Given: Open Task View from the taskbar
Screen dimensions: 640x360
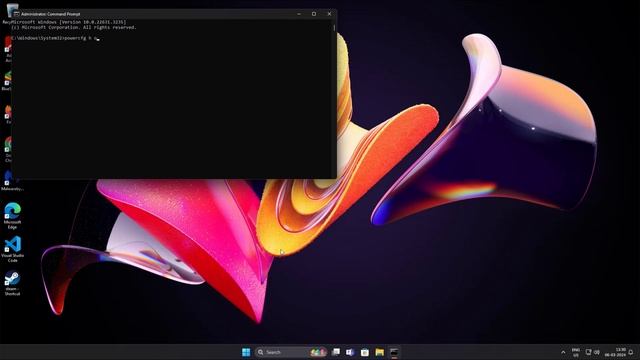Looking at the screenshot, I should 336,352.
